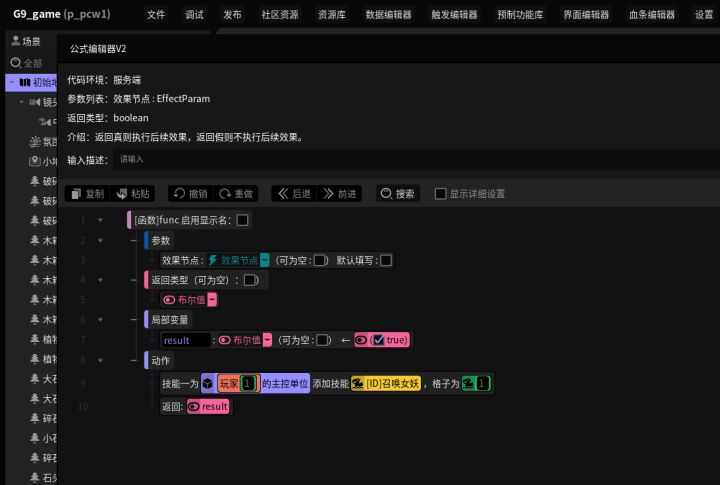Screen dimensions: 720x485
Task: Click the 全部 magnifier search icon
Action: tap(16, 62)
